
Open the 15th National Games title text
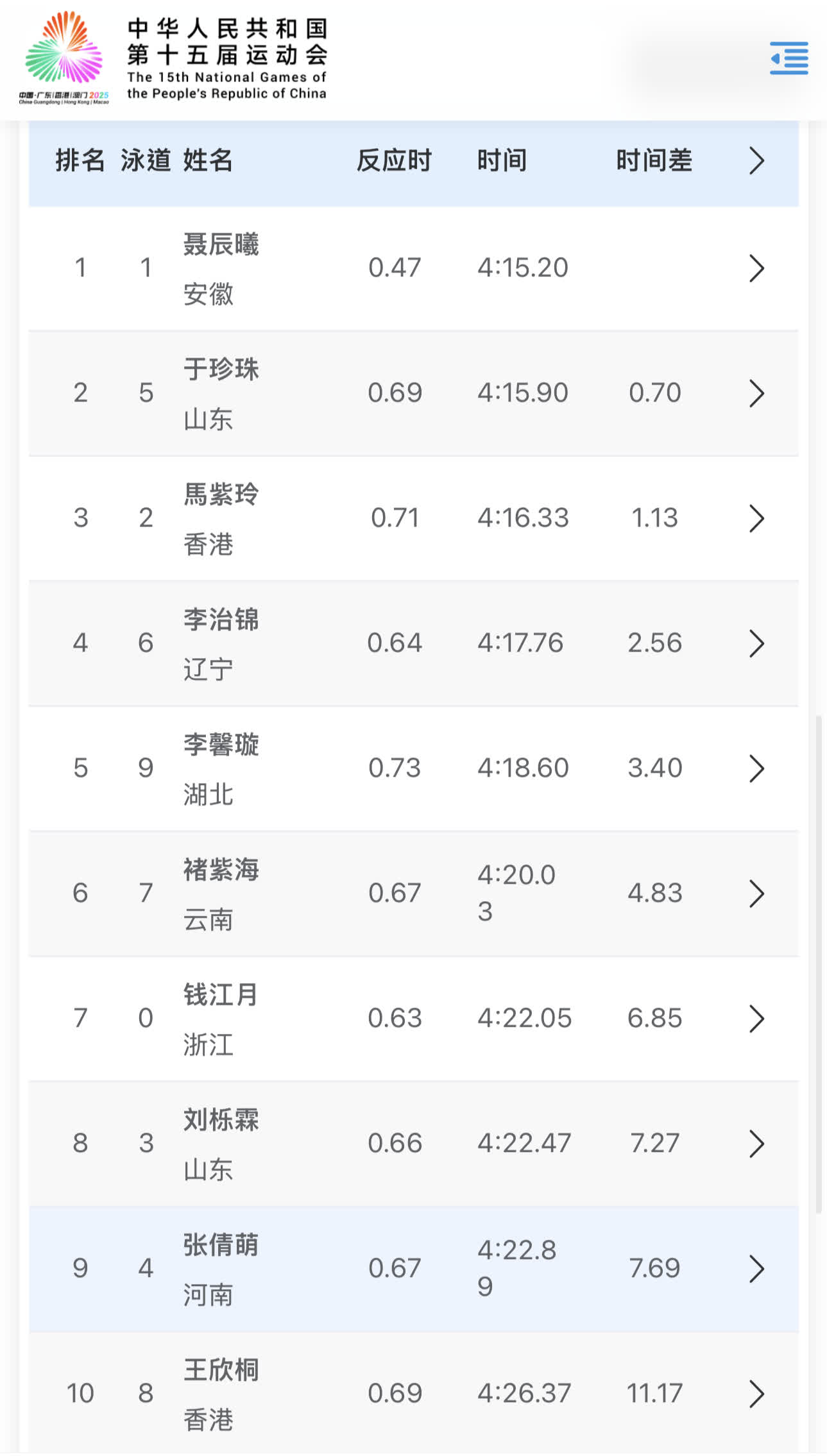227,58
